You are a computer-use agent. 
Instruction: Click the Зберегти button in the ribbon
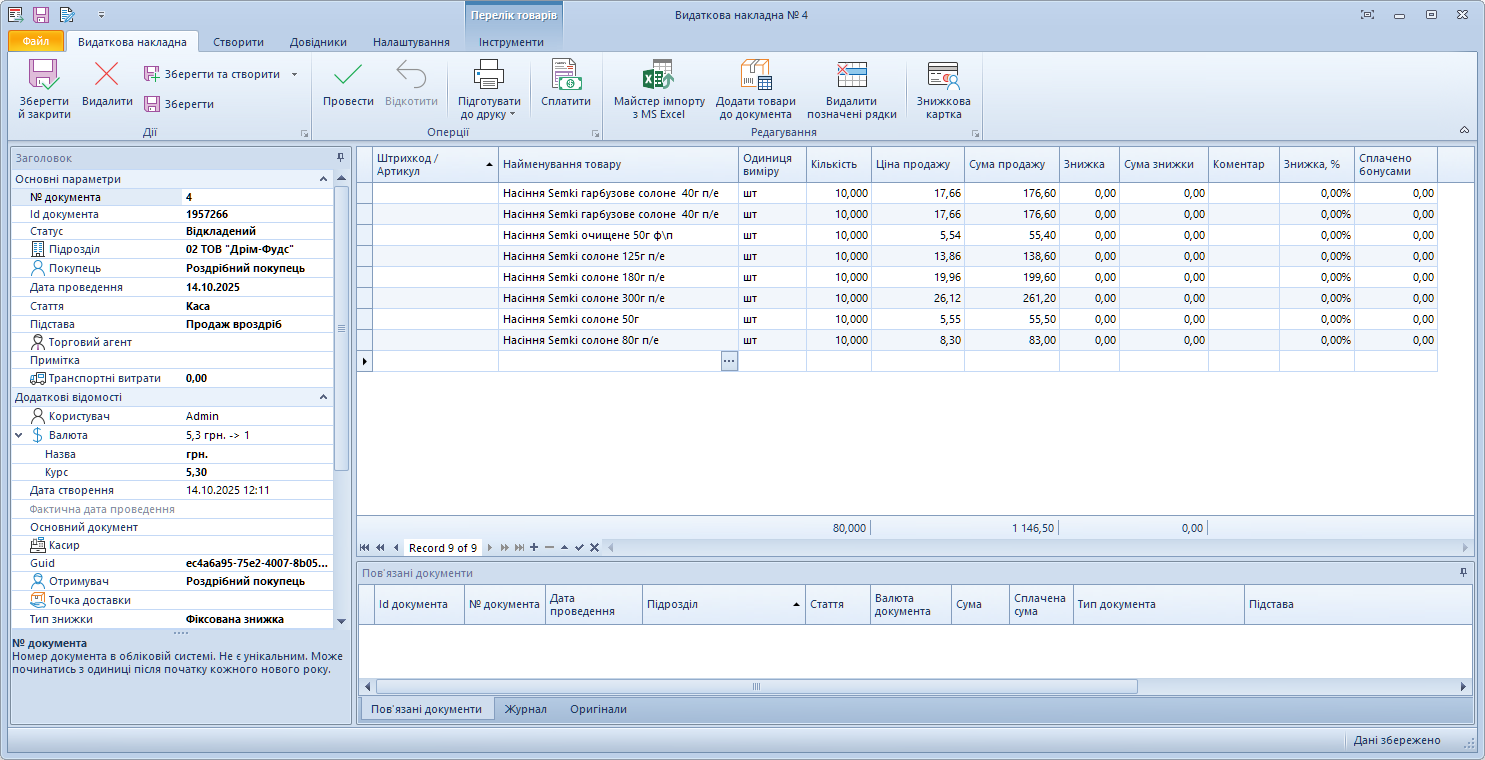point(179,104)
